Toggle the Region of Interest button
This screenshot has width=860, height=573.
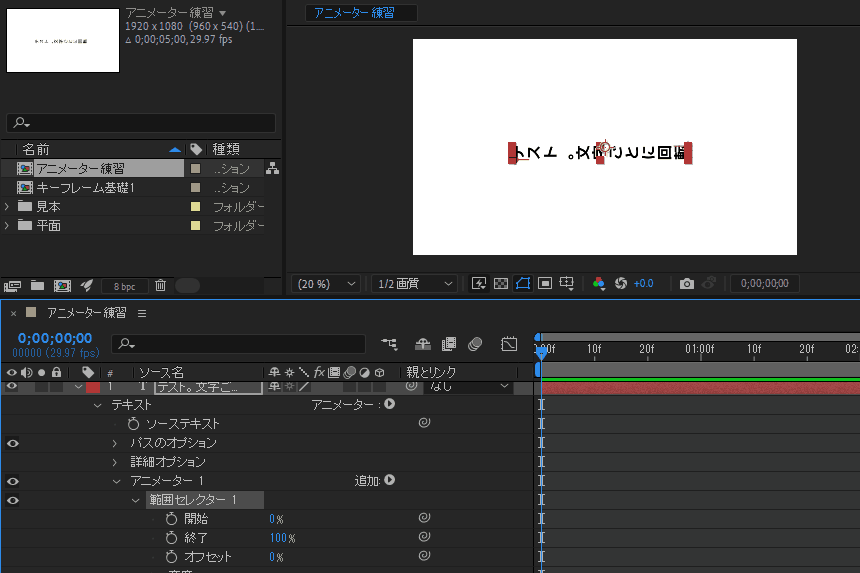pyautogui.click(x=545, y=283)
